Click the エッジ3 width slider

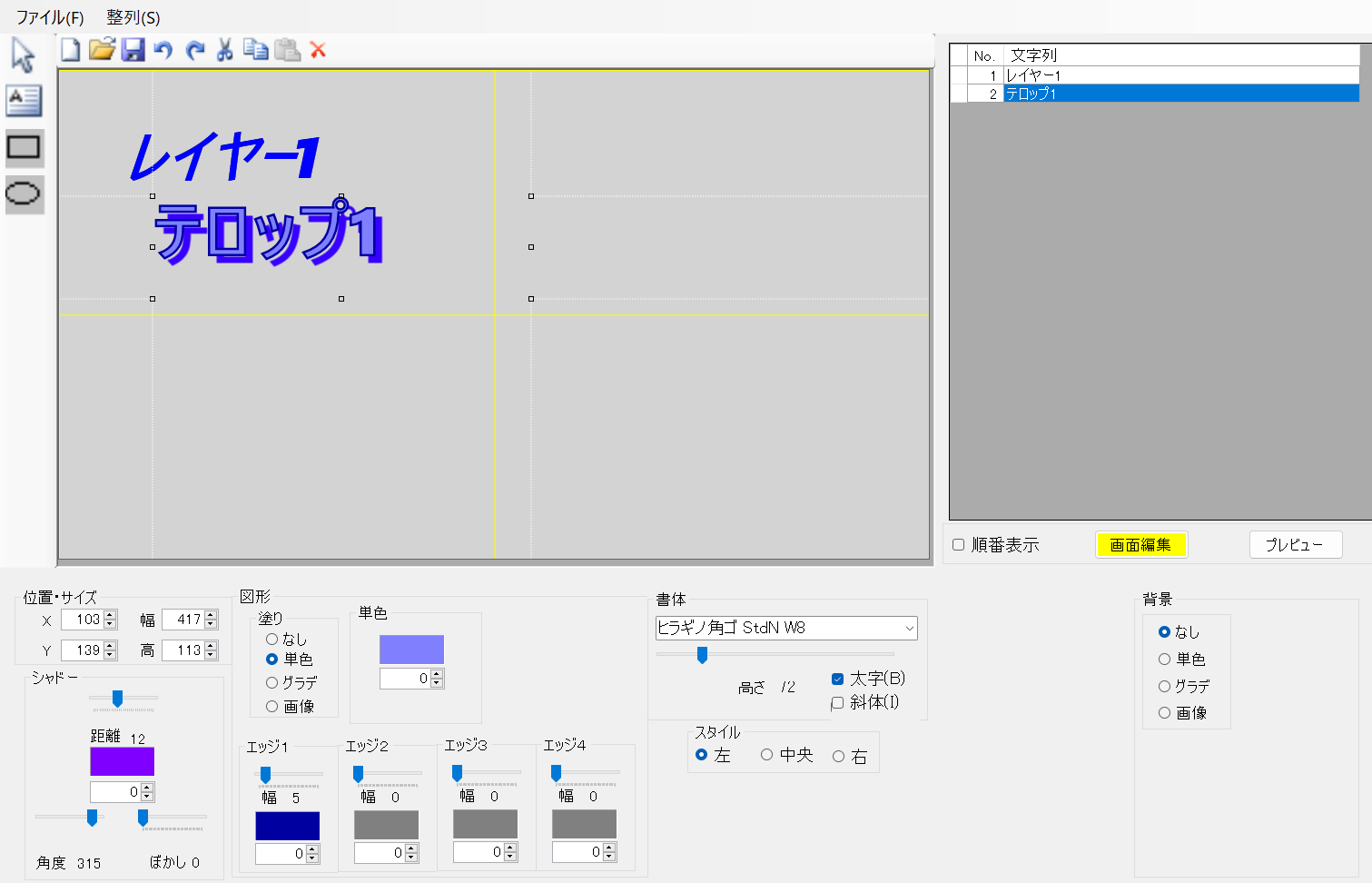point(488,773)
